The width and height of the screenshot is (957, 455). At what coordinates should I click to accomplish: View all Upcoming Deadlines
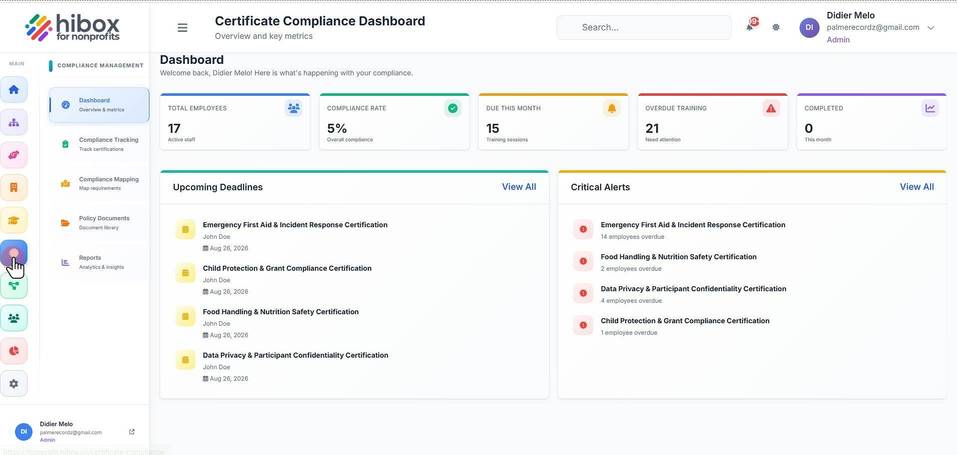[x=519, y=187]
